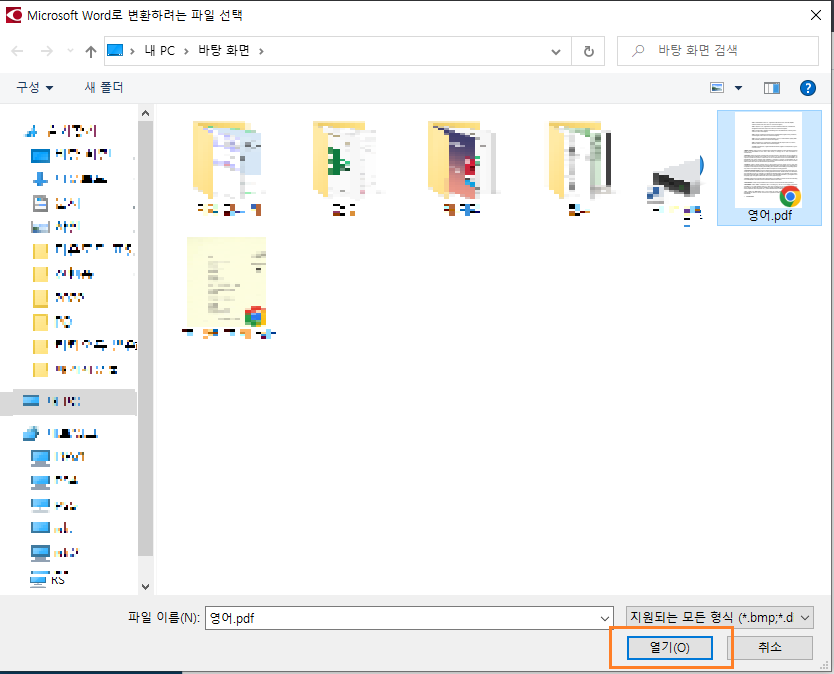Click the red app icon in title bar
Screen dimensions: 834x674
pyautogui.click(x=13, y=15)
